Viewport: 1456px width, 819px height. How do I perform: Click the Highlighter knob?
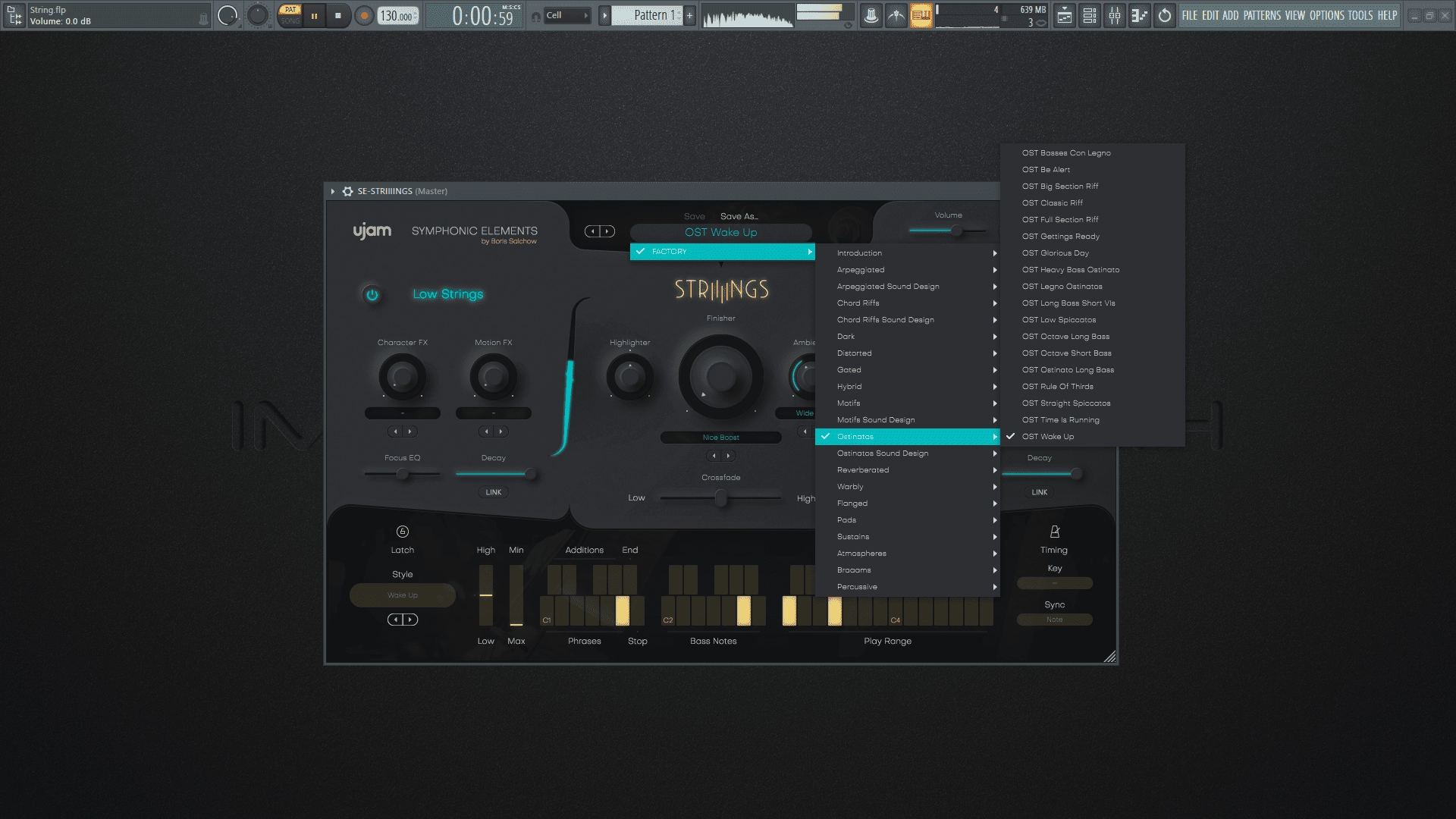(630, 376)
